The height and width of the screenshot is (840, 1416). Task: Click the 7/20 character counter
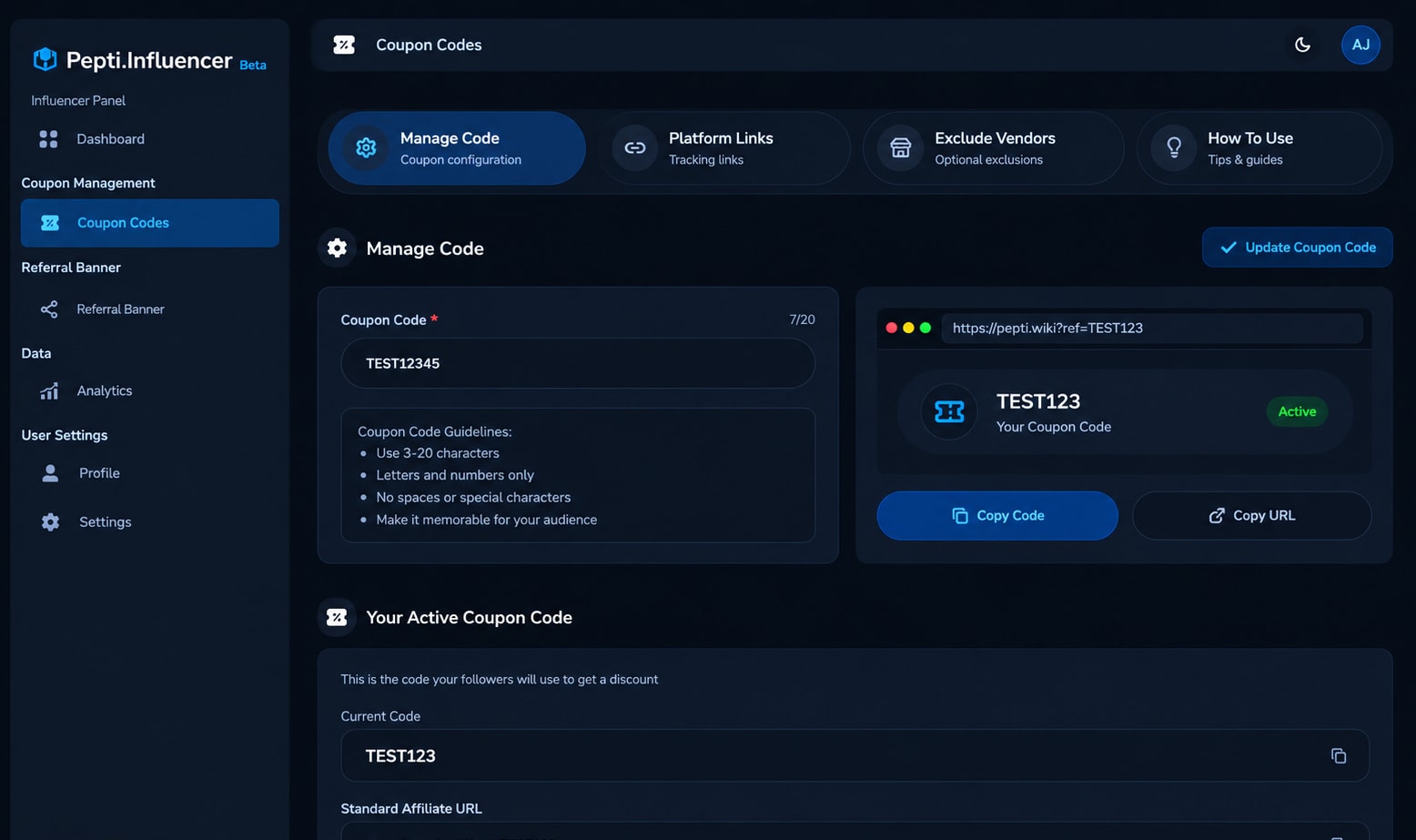point(802,320)
